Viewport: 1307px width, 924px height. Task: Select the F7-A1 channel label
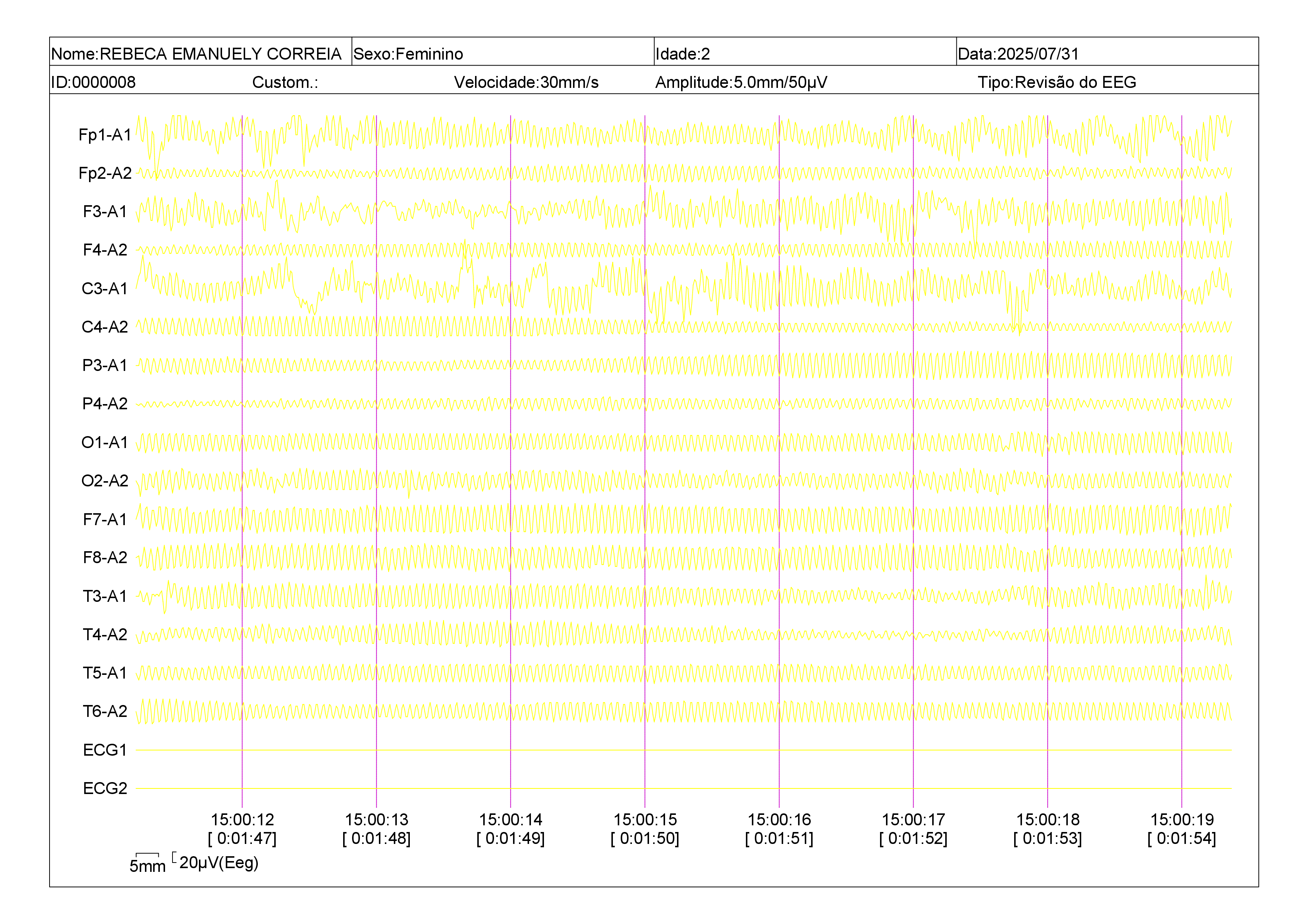[x=105, y=519]
